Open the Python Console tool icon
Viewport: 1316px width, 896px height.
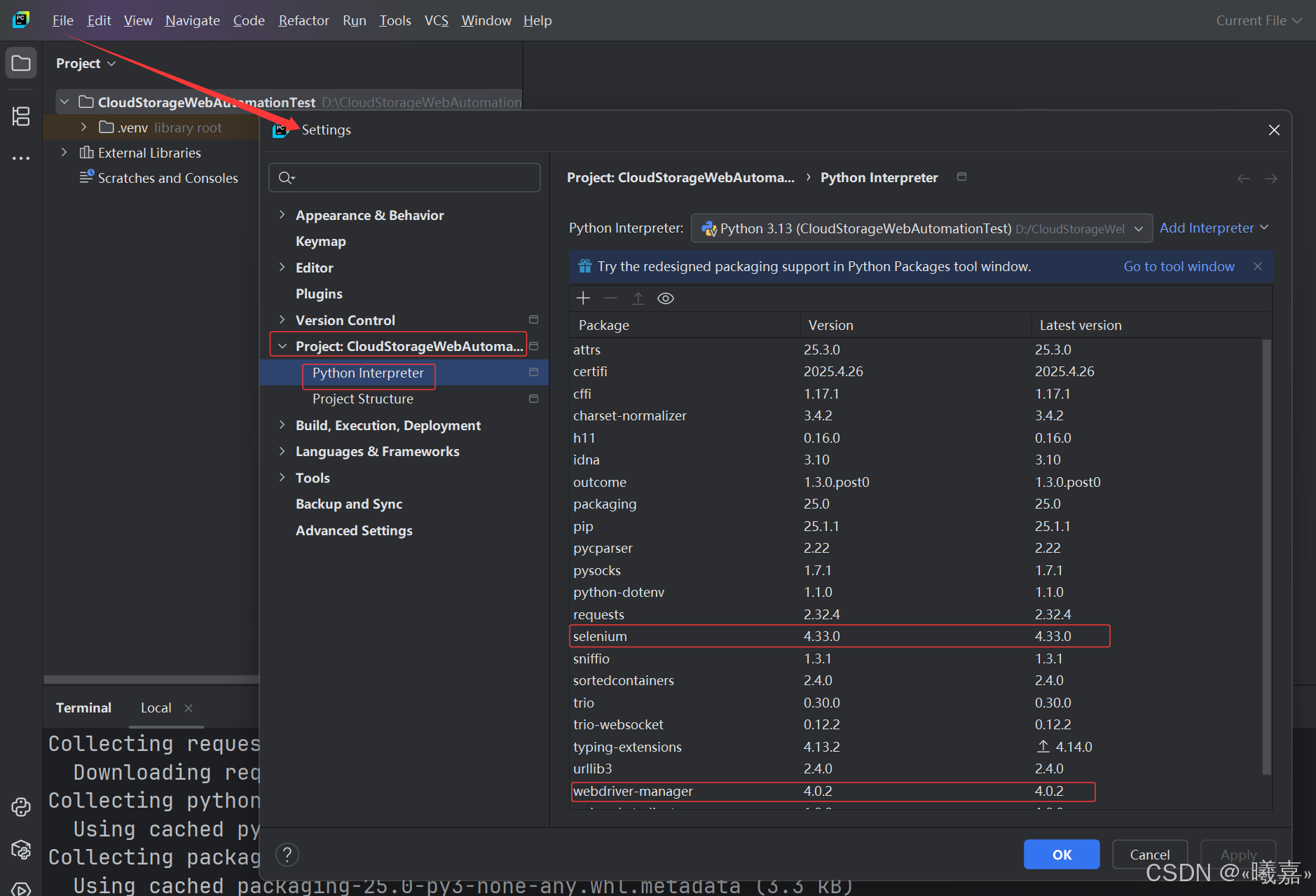[21, 807]
